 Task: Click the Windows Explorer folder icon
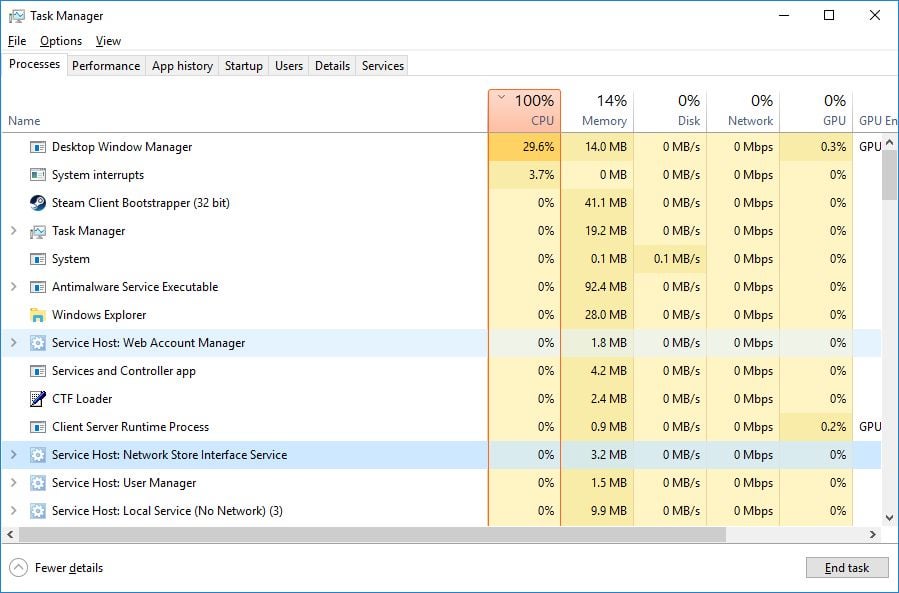click(x=38, y=315)
